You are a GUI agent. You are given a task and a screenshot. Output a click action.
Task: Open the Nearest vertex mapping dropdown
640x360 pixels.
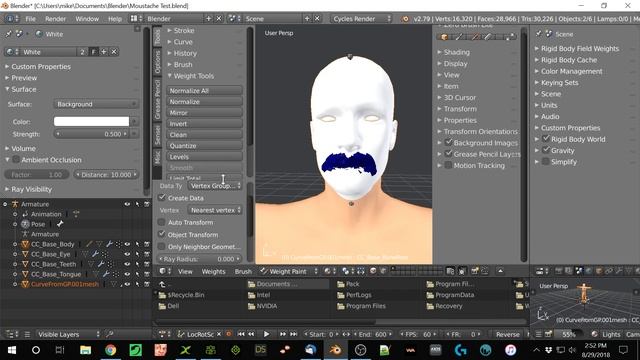[215, 210]
